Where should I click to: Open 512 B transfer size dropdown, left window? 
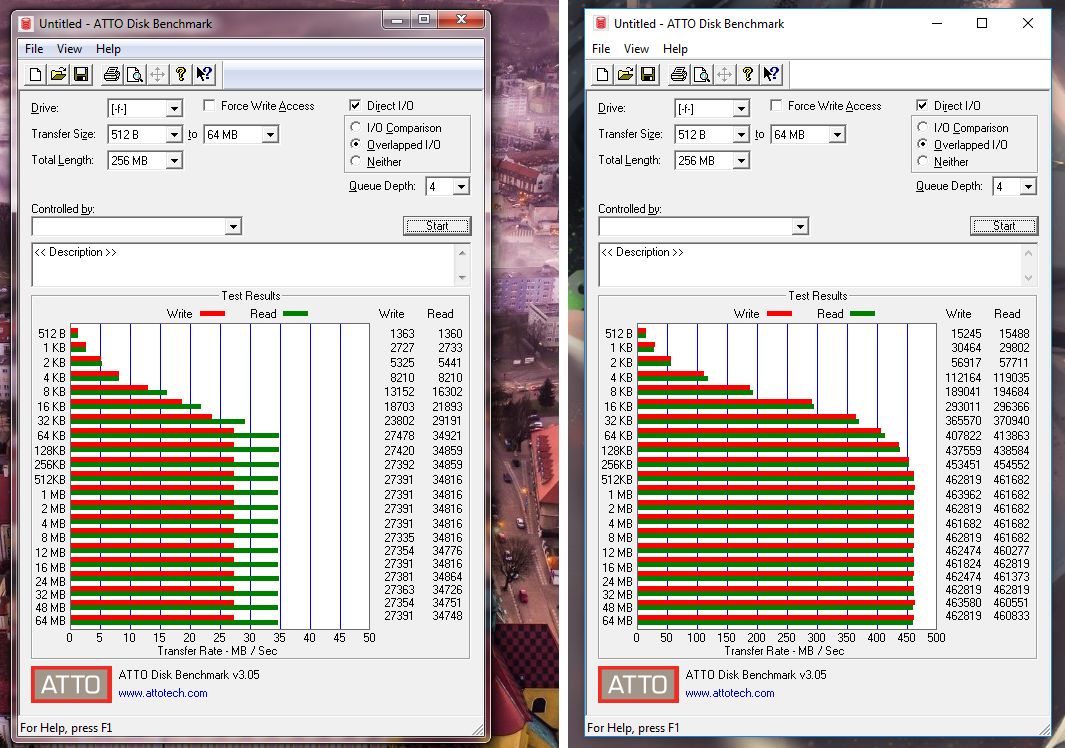[x=175, y=135]
